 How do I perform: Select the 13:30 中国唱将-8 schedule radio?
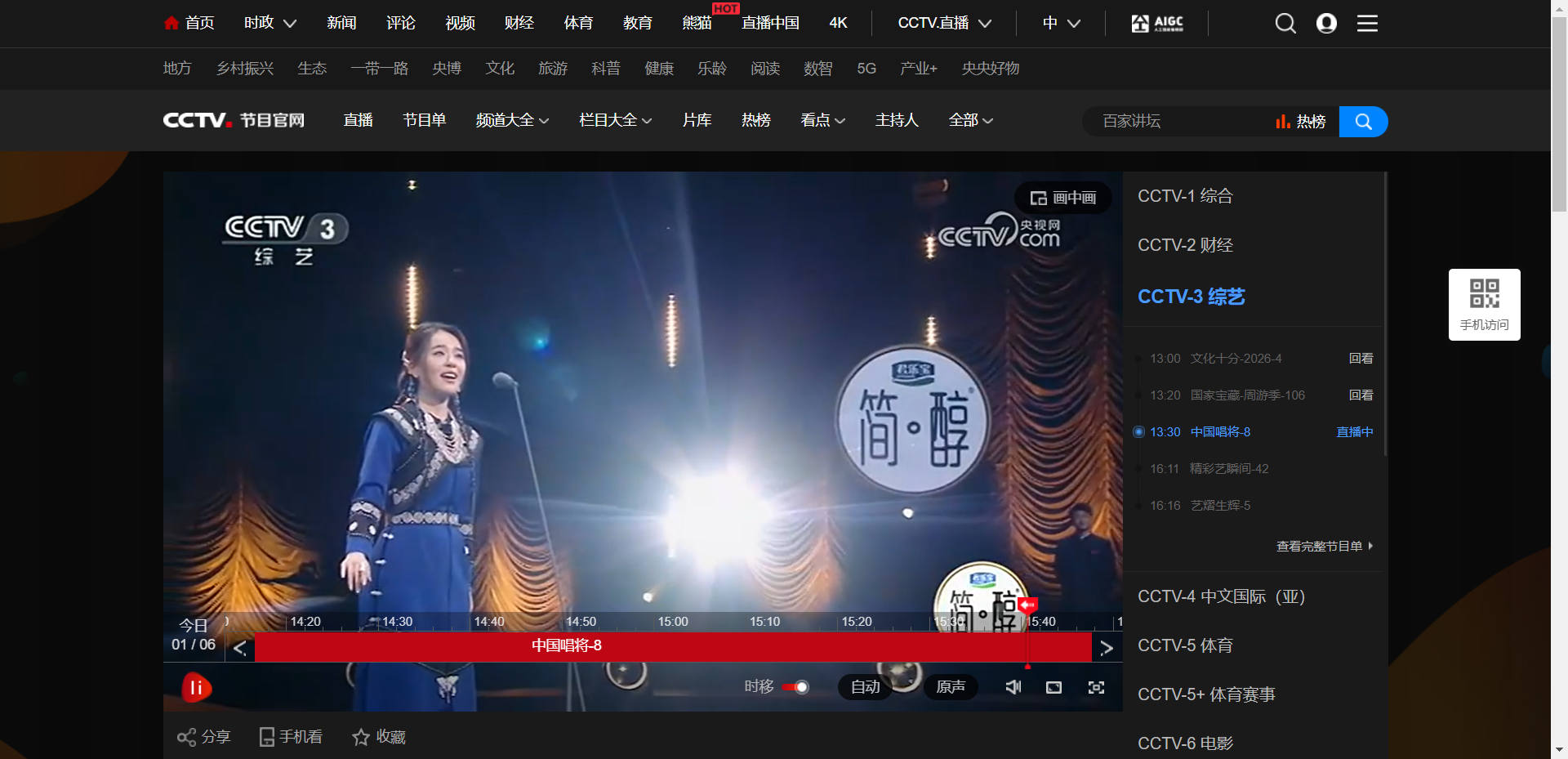pos(1138,432)
